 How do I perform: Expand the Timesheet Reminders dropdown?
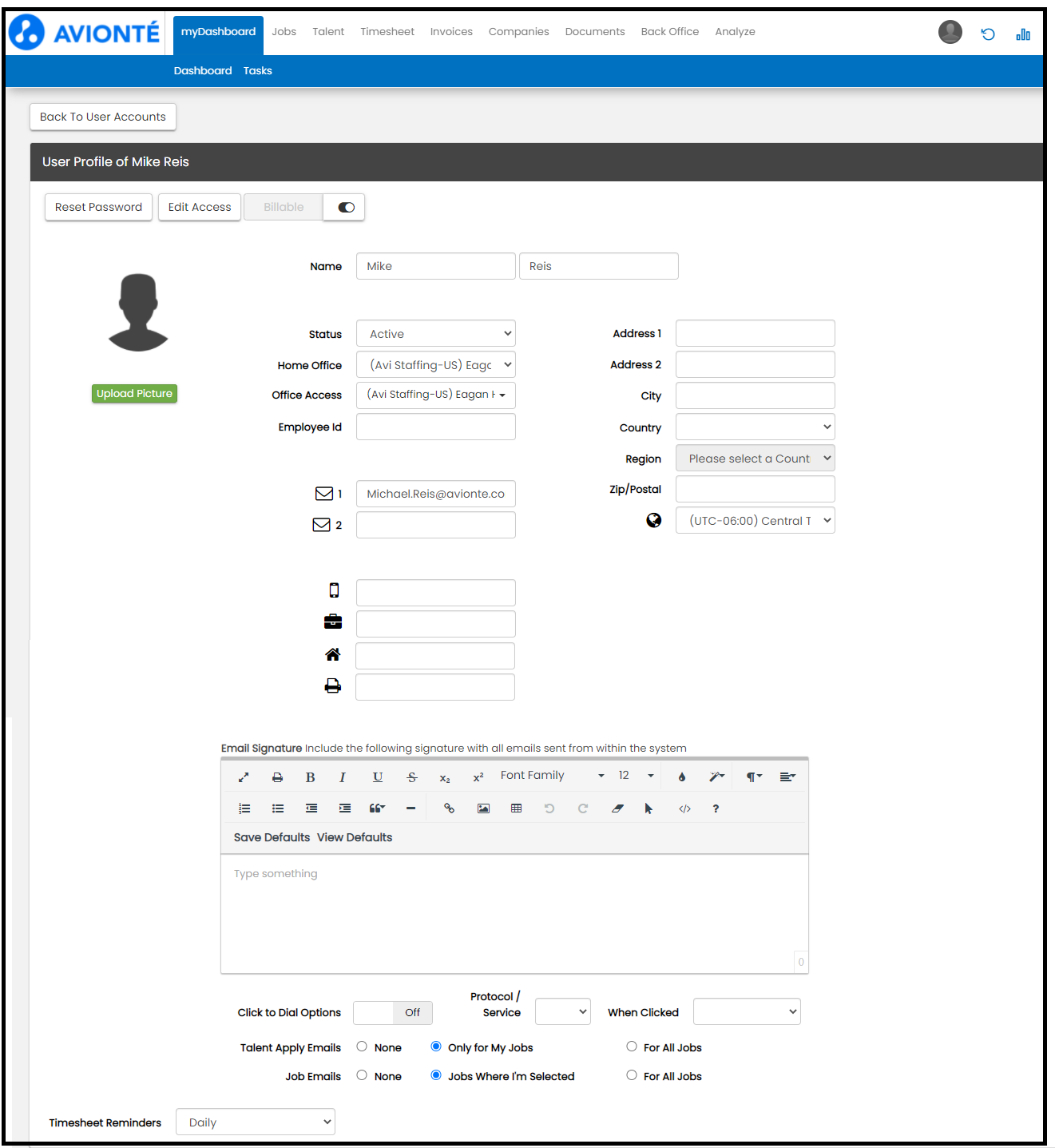(x=256, y=1122)
